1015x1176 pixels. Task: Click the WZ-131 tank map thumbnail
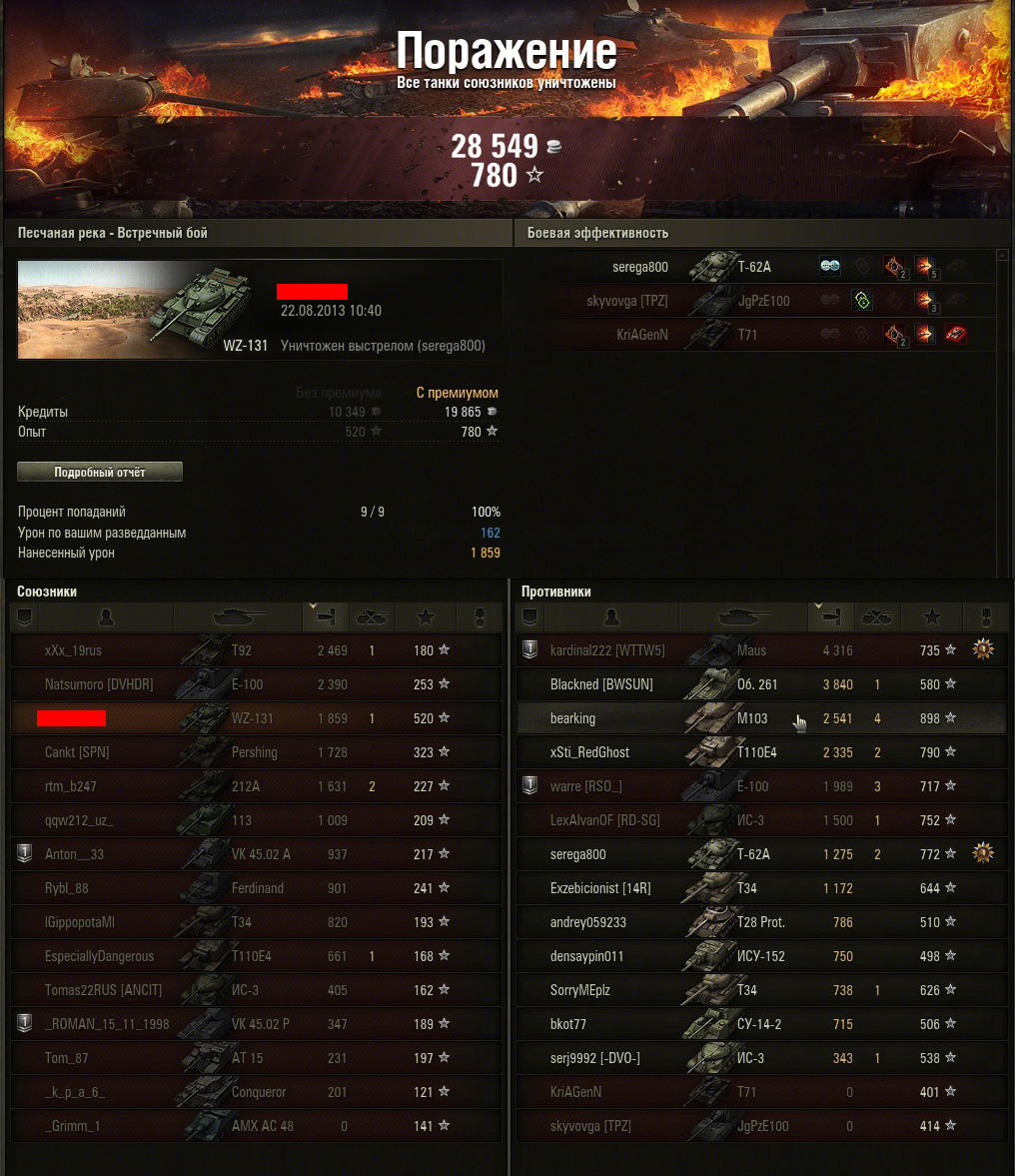(x=144, y=309)
